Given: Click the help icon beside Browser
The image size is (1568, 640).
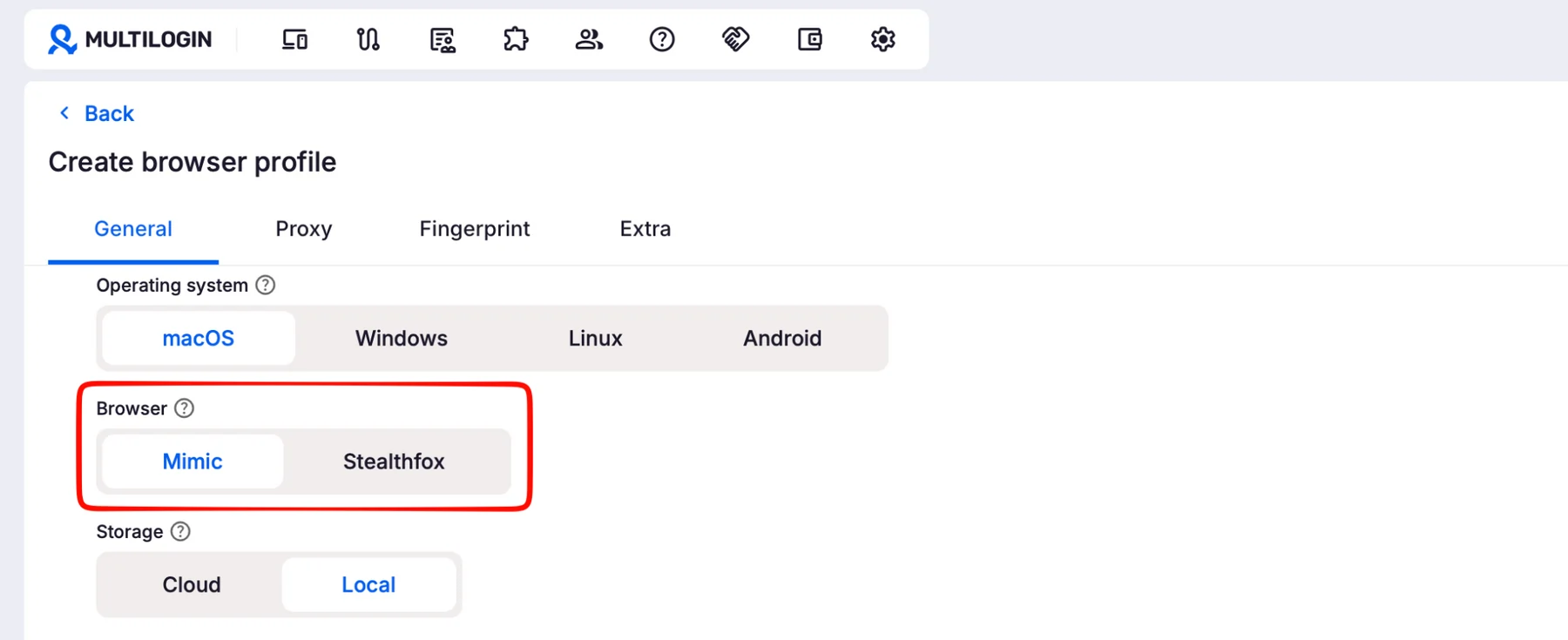Looking at the screenshot, I should [x=184, y=408].
